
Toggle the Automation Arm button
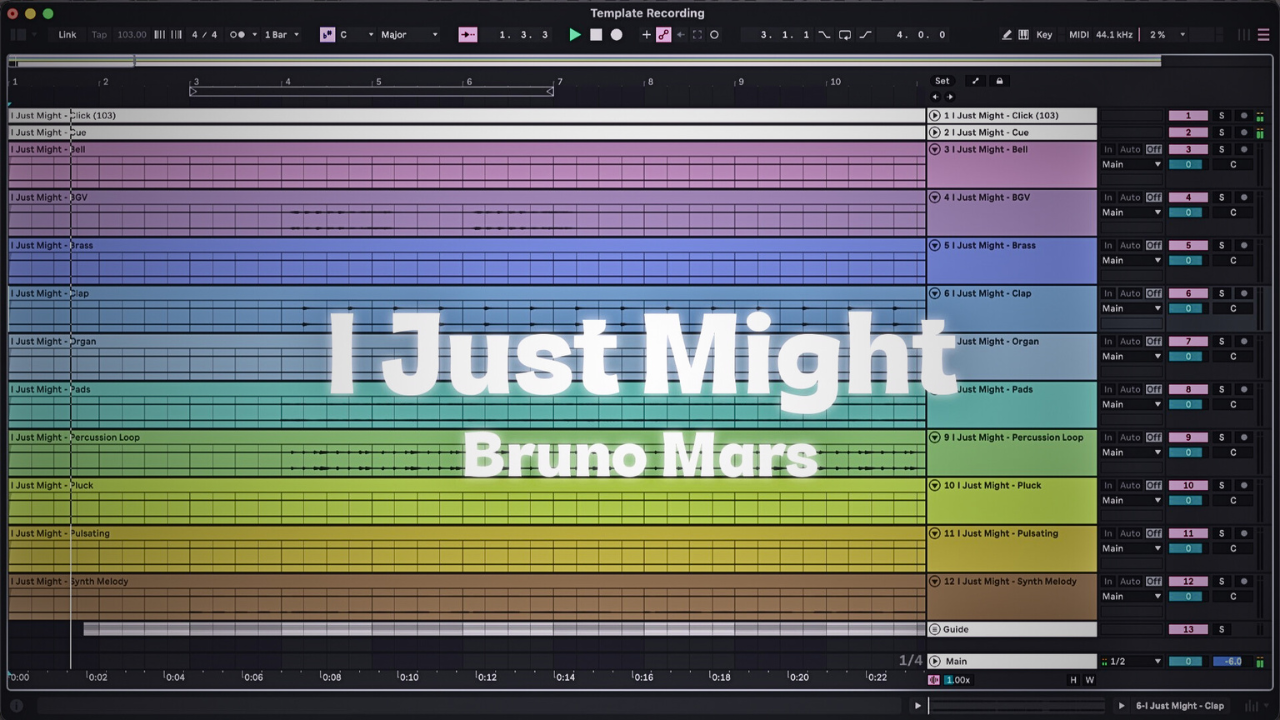[663, 35]
